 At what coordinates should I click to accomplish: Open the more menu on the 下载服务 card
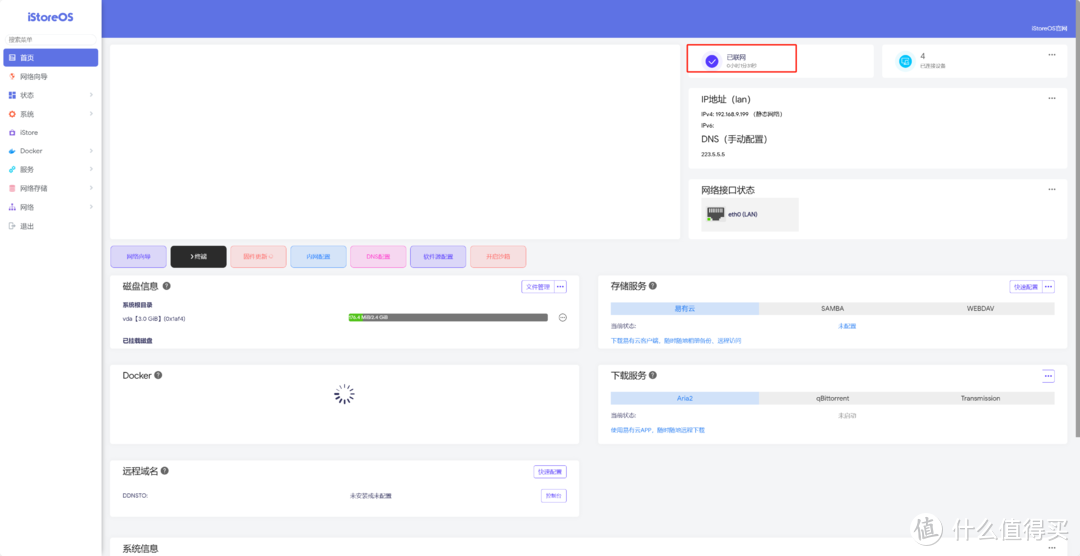[1048, 376]
